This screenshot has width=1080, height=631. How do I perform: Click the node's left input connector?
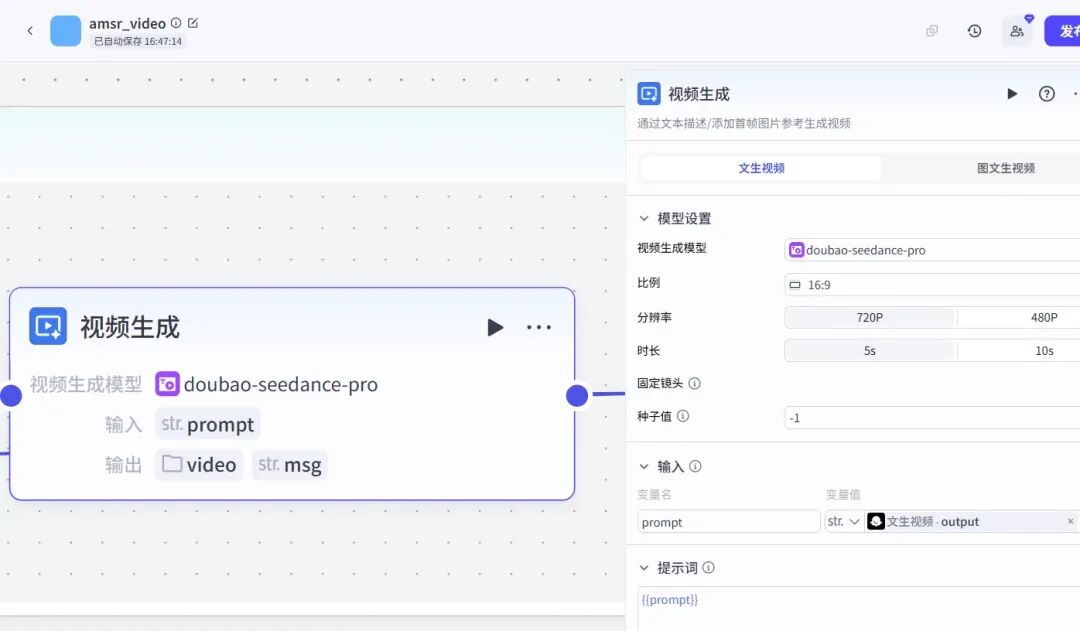coord(10,395)
